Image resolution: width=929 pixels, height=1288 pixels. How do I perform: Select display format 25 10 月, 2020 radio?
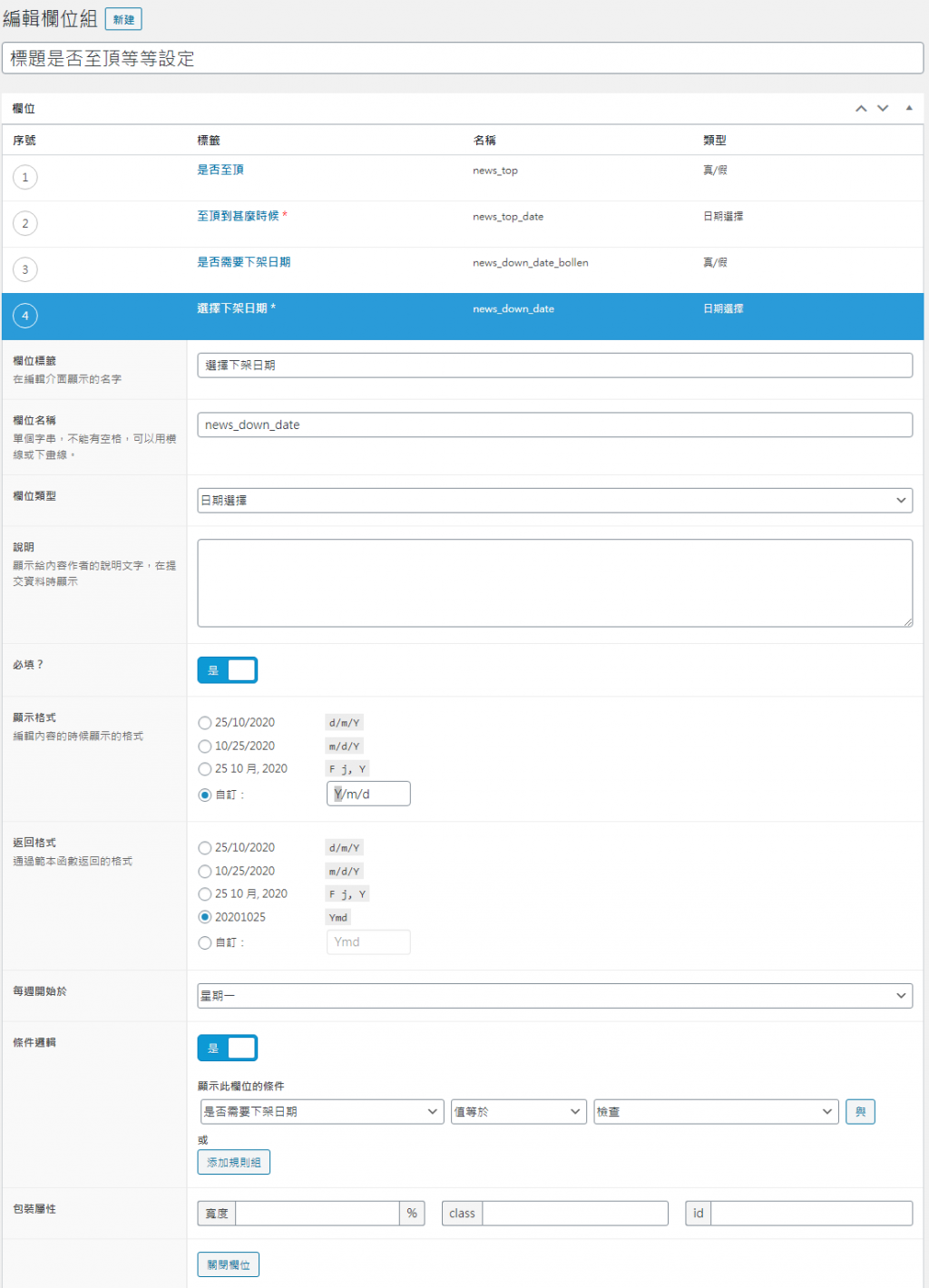click(205, 769)
